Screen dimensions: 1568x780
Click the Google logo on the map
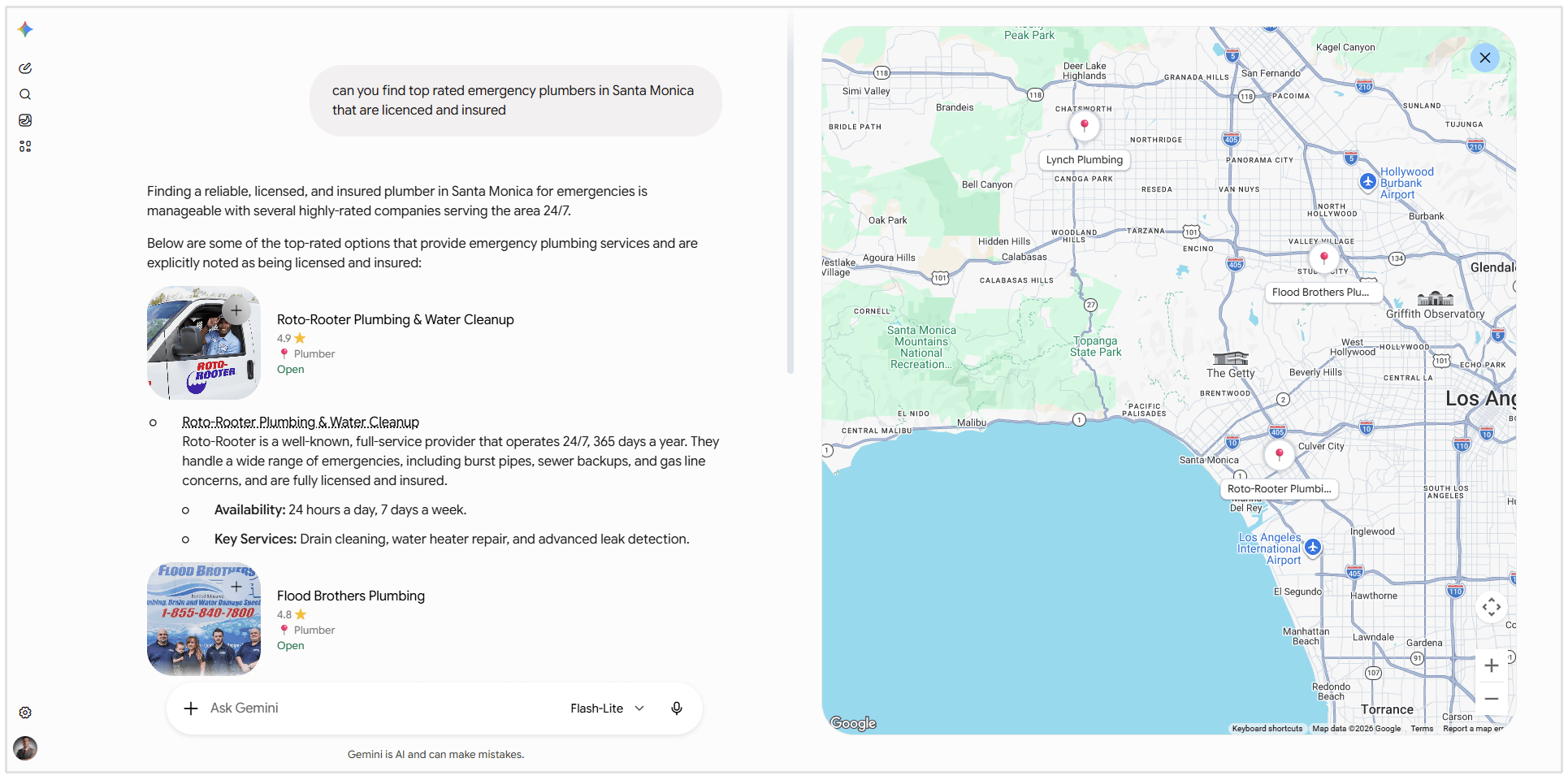tap(853, 723)
